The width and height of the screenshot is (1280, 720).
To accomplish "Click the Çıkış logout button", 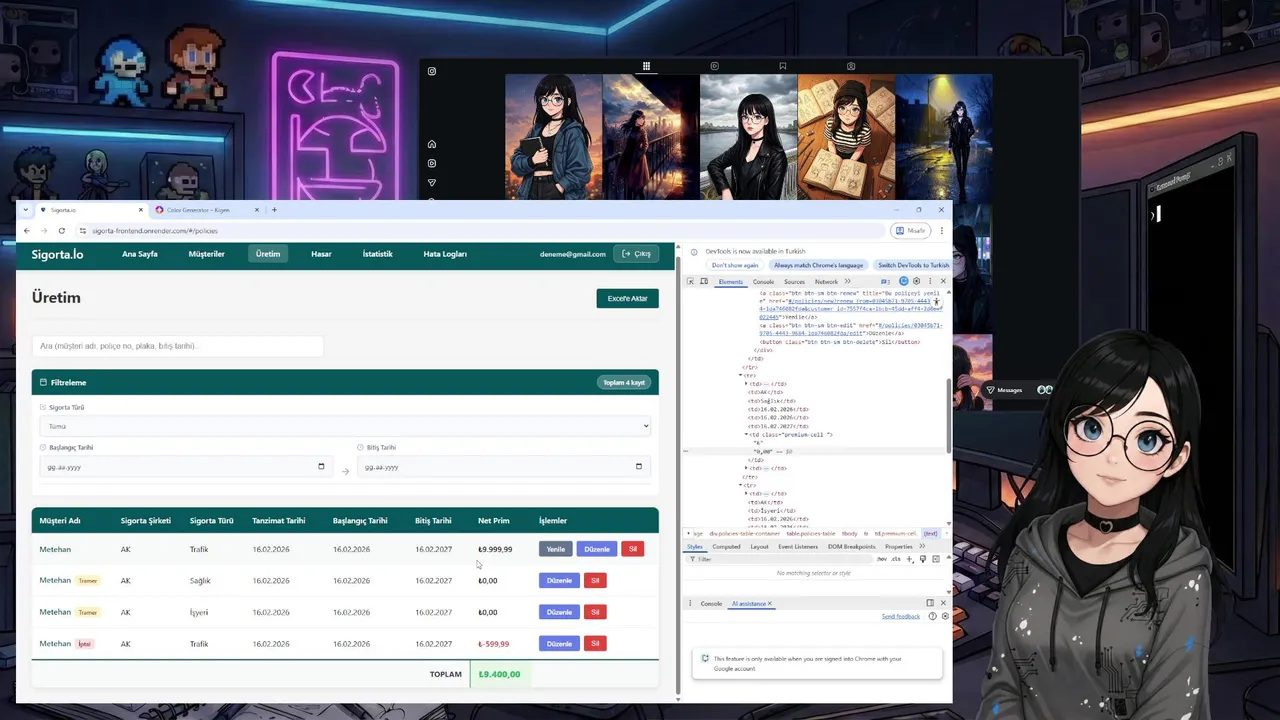I will click(x=636, y=254).
